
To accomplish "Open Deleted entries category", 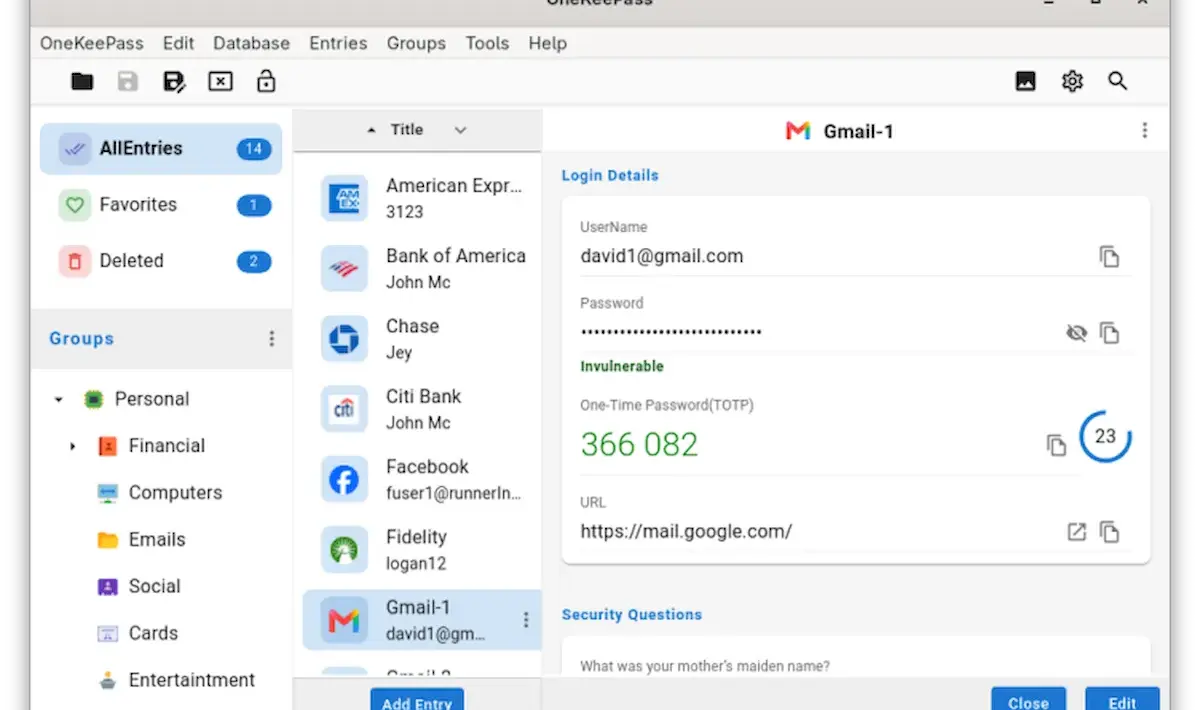I will click(161, 261).
